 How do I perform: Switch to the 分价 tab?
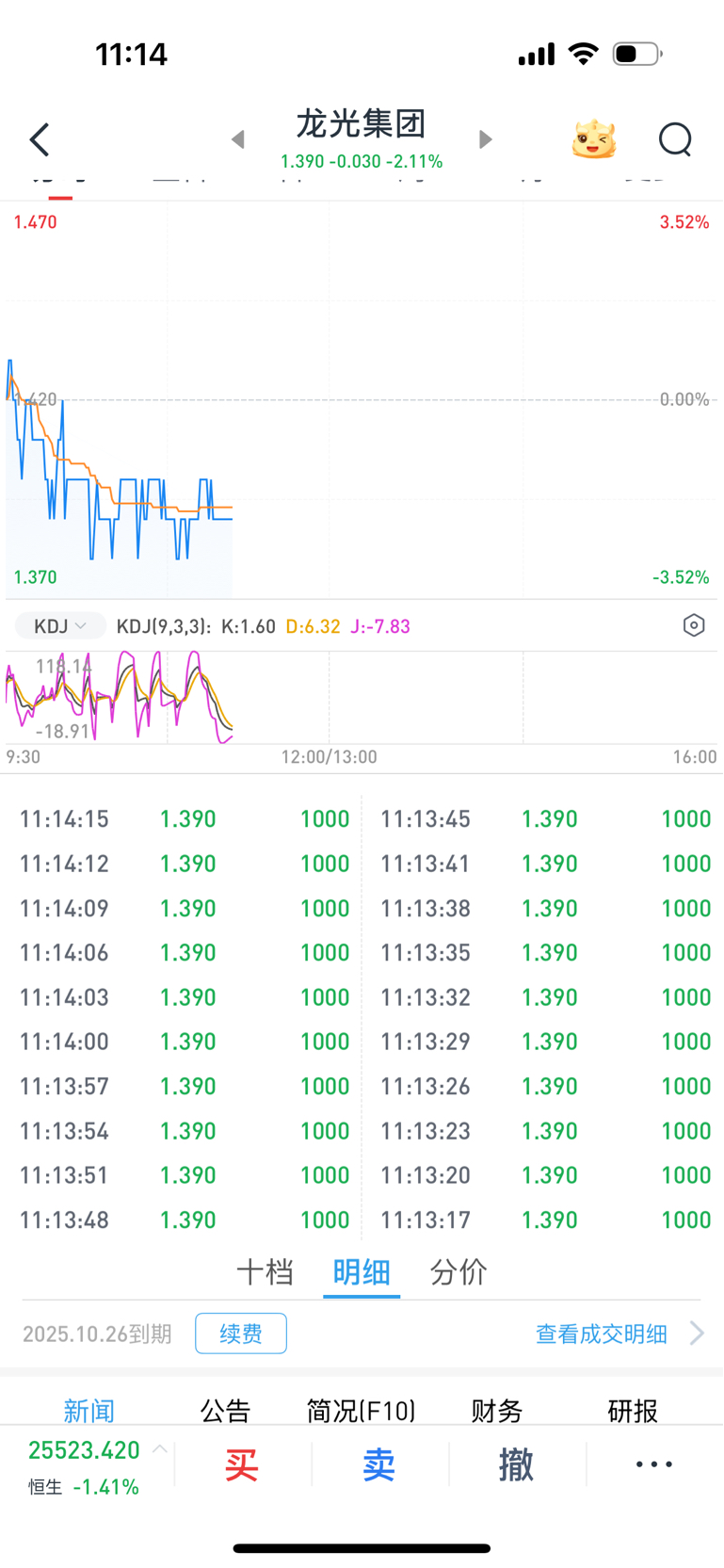point(459,1272)
